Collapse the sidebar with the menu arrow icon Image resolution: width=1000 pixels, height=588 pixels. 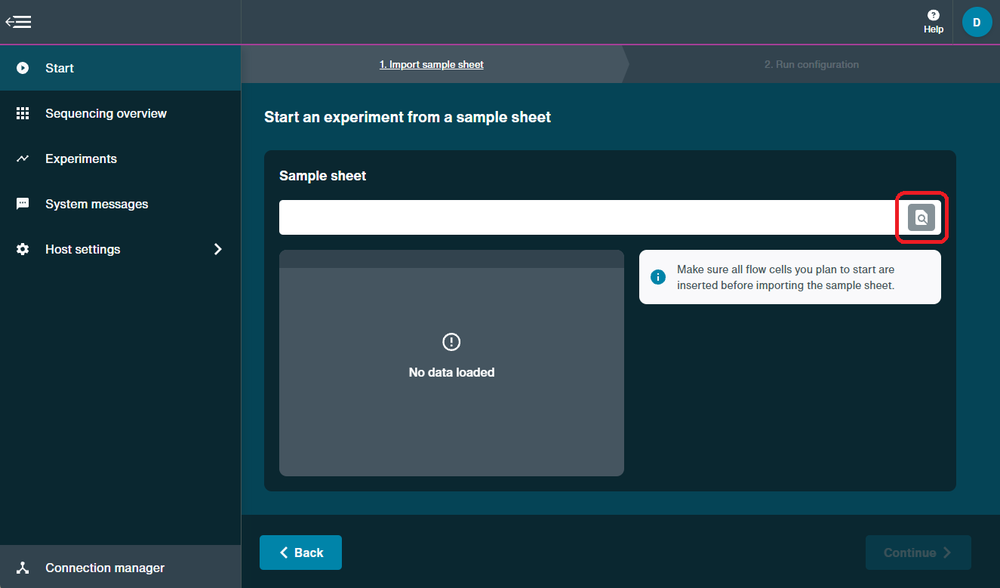pyautogui.click(x=18, y=22)
